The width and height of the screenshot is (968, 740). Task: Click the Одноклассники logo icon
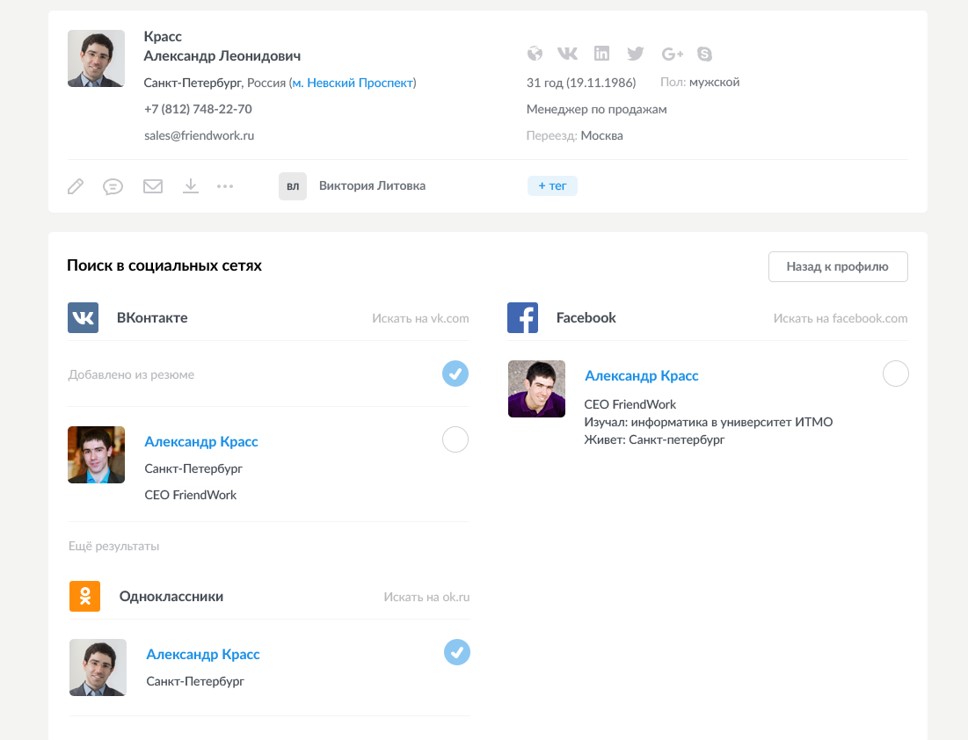(x=84, y=595)
